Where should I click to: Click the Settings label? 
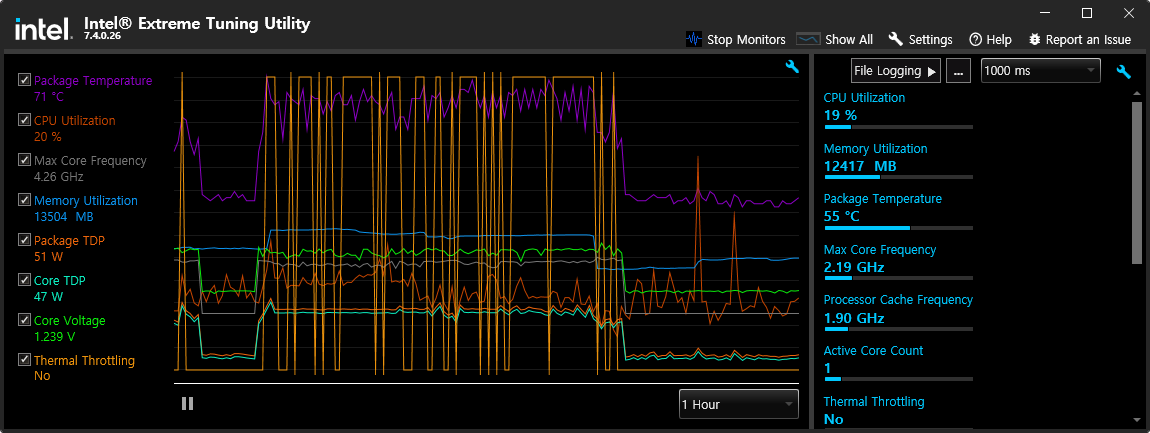[x=930, y=40]
